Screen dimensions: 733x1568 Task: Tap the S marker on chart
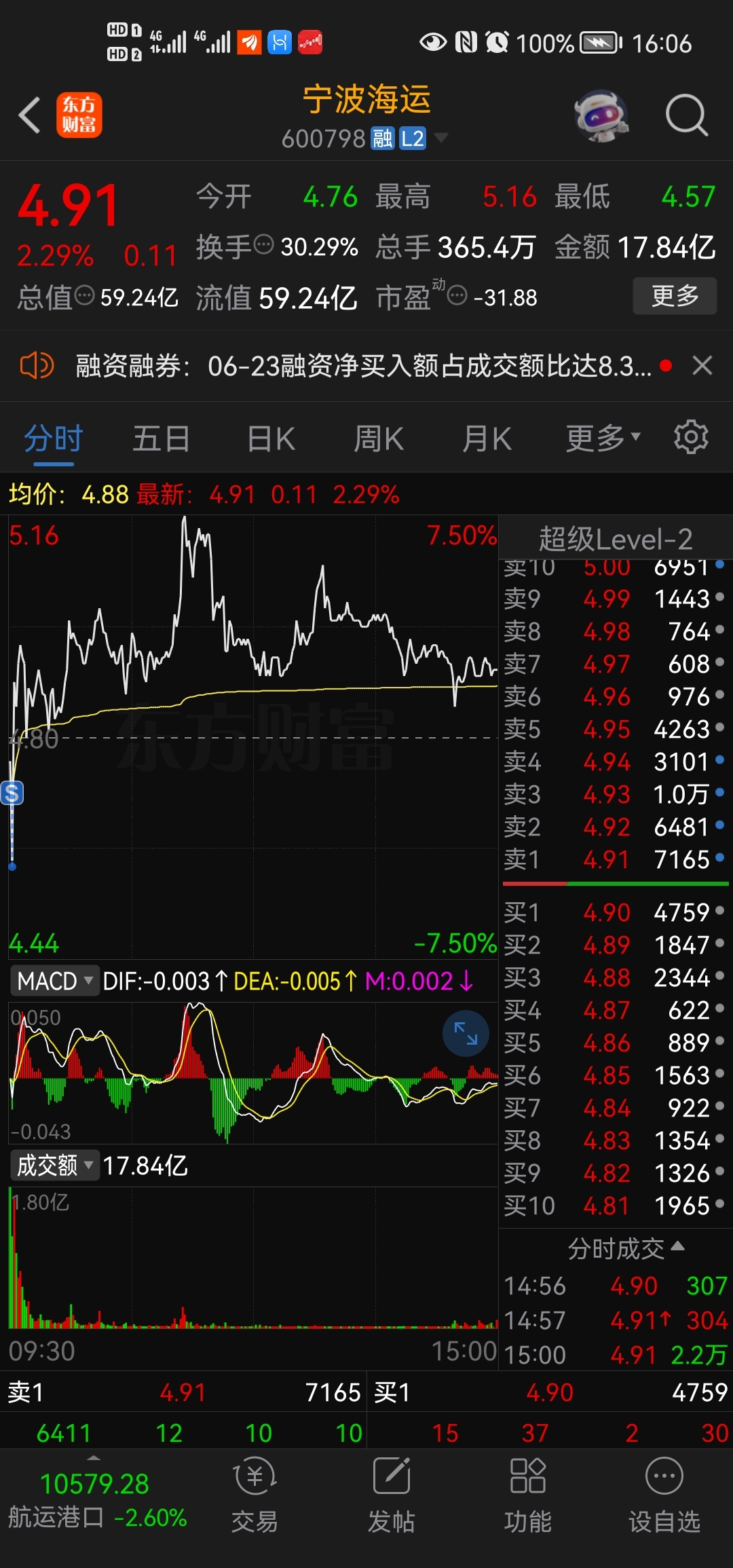[12, 793]
